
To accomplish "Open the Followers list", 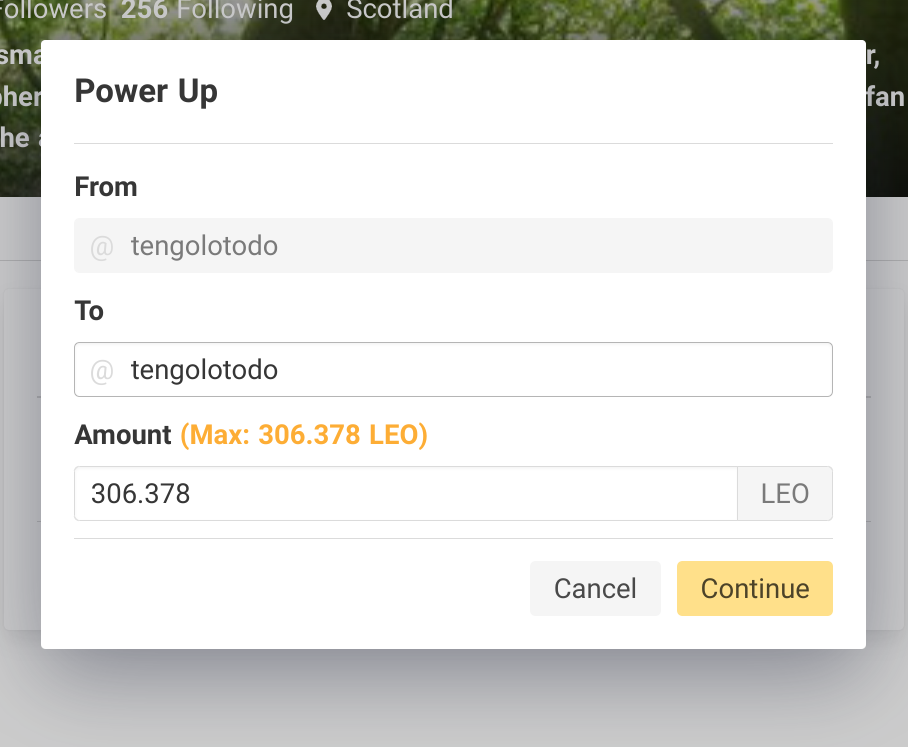I will (53, 10).
